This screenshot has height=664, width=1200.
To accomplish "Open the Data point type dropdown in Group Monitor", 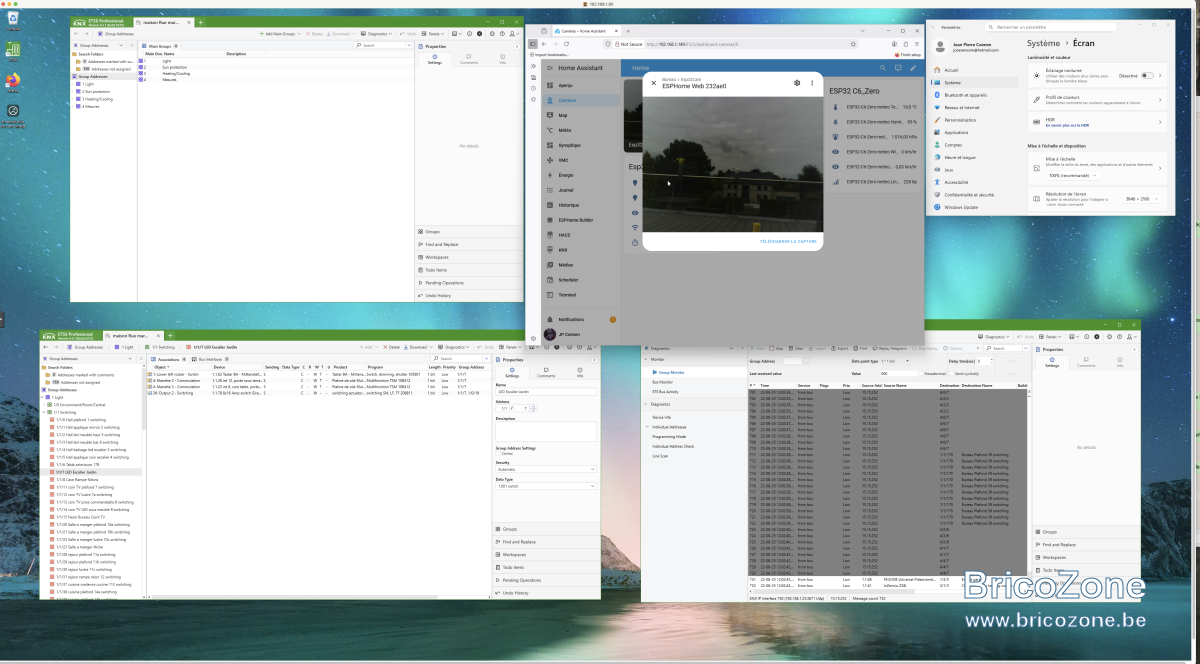I will click(x=895, y=360).
